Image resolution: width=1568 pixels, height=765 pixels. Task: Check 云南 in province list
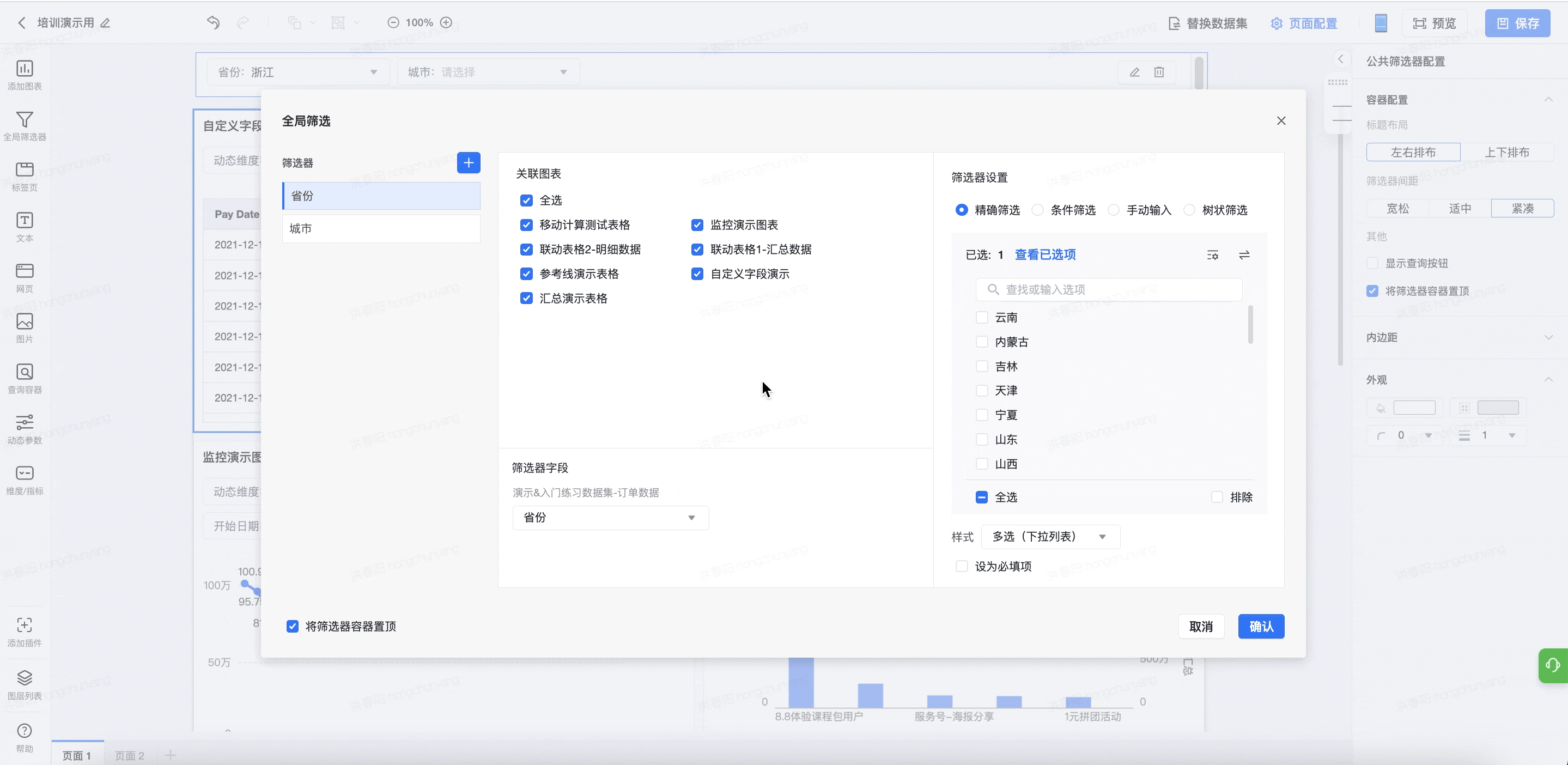(x=982, y=317)
